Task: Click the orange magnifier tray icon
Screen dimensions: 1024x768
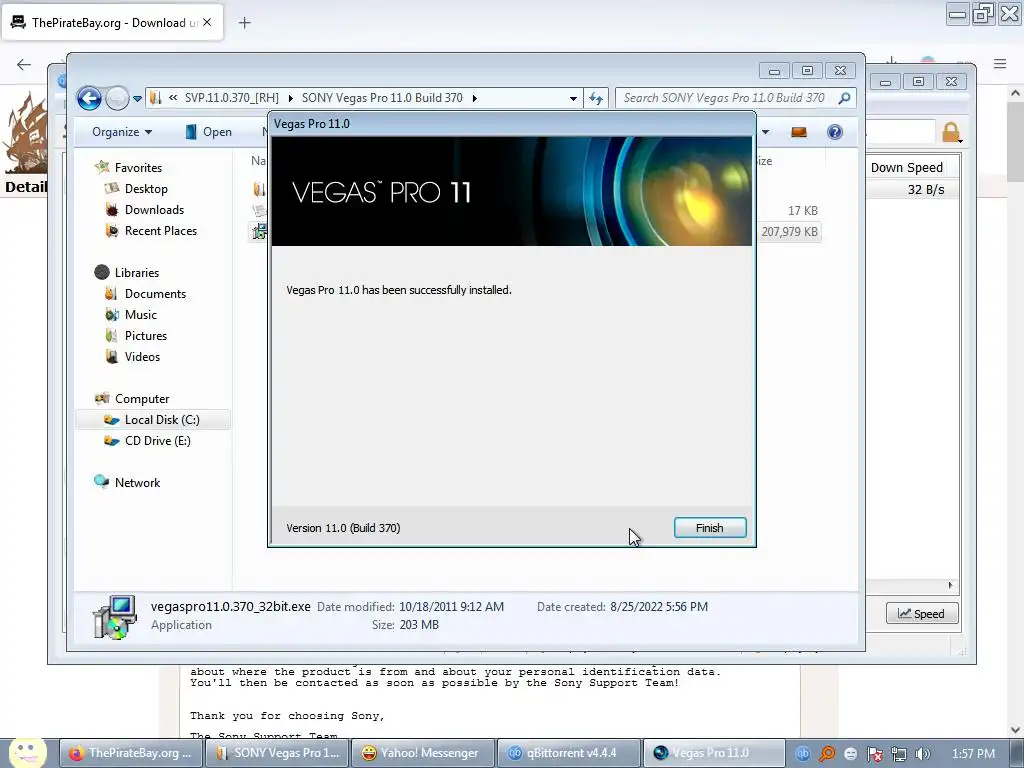Action: pos(827,754)
